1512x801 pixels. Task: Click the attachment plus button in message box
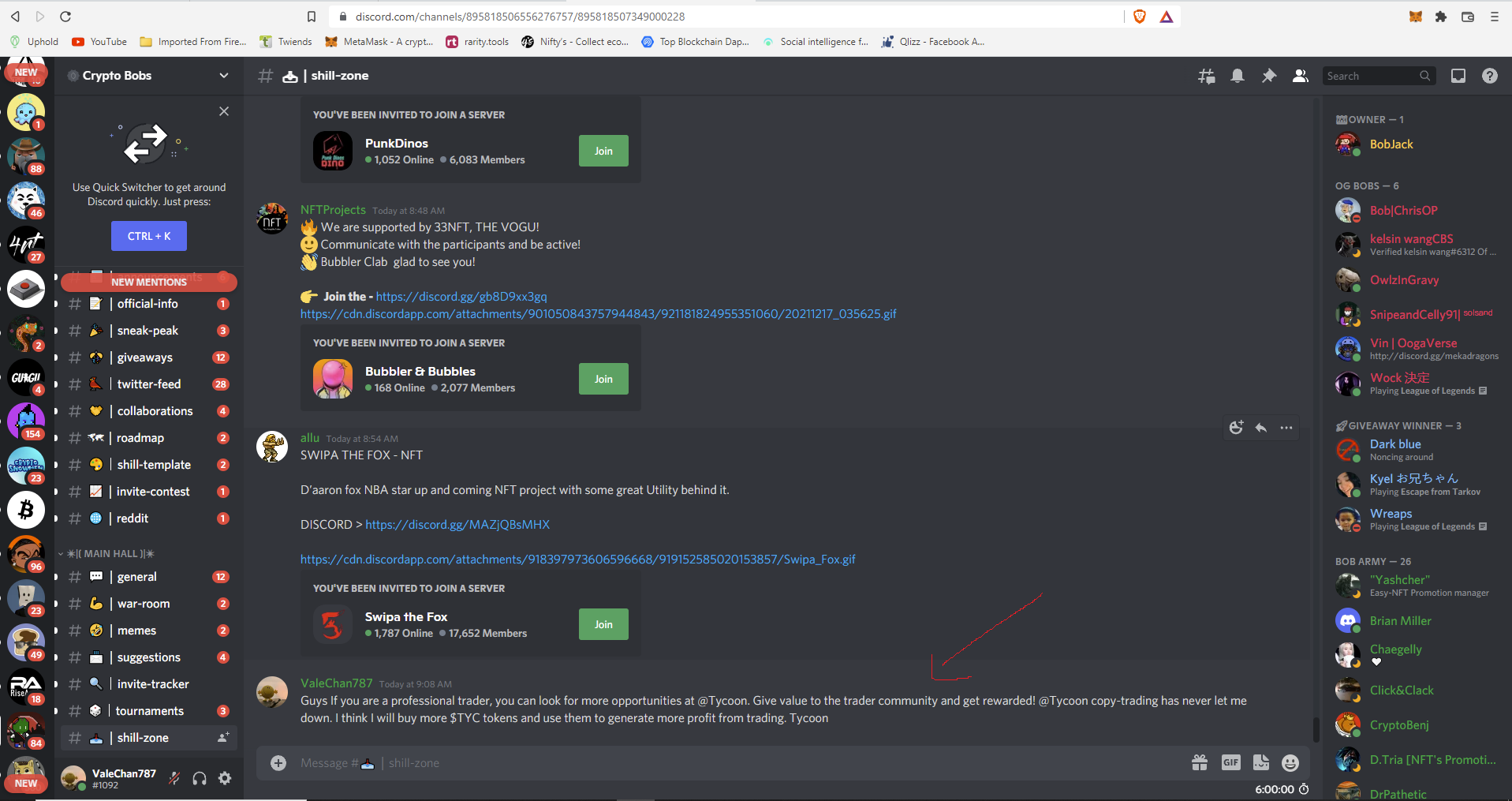pyautogui.click(x=278, y=763)
